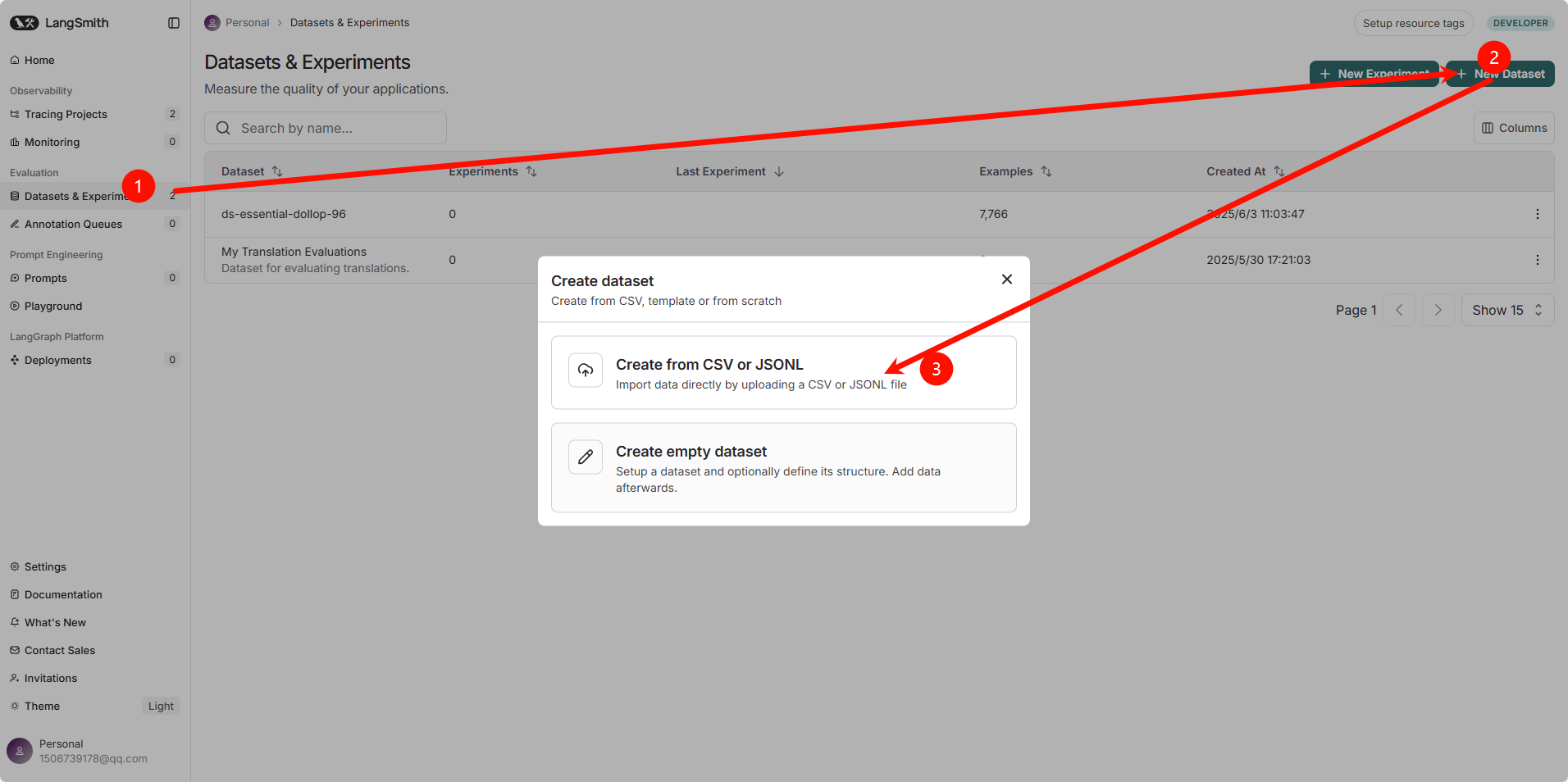Sort by Experiments column arrows
Screen dimensions: 1568x782
(531, 171)
